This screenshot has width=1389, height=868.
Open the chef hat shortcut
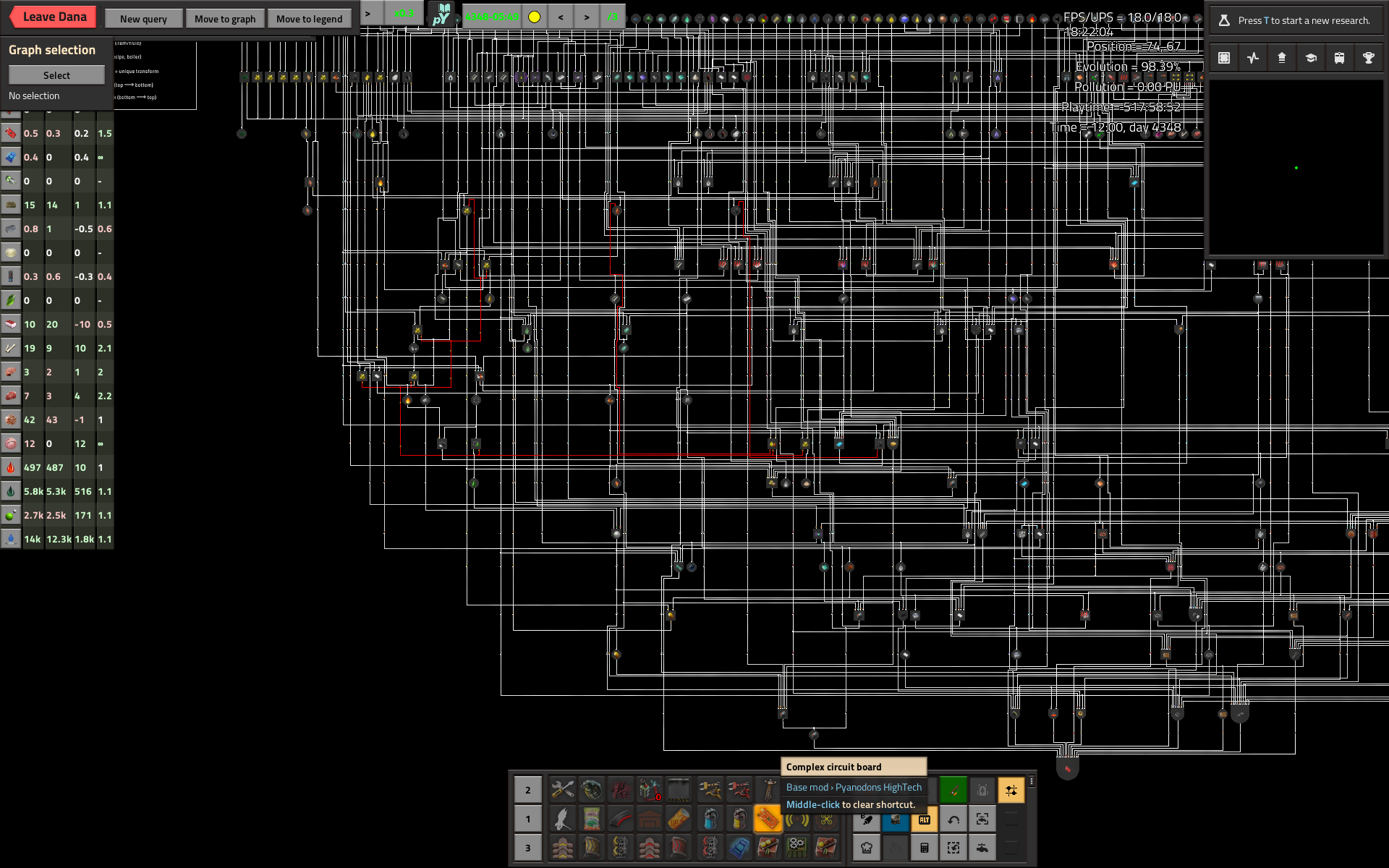pyautogui.click(x=867, y=848)
